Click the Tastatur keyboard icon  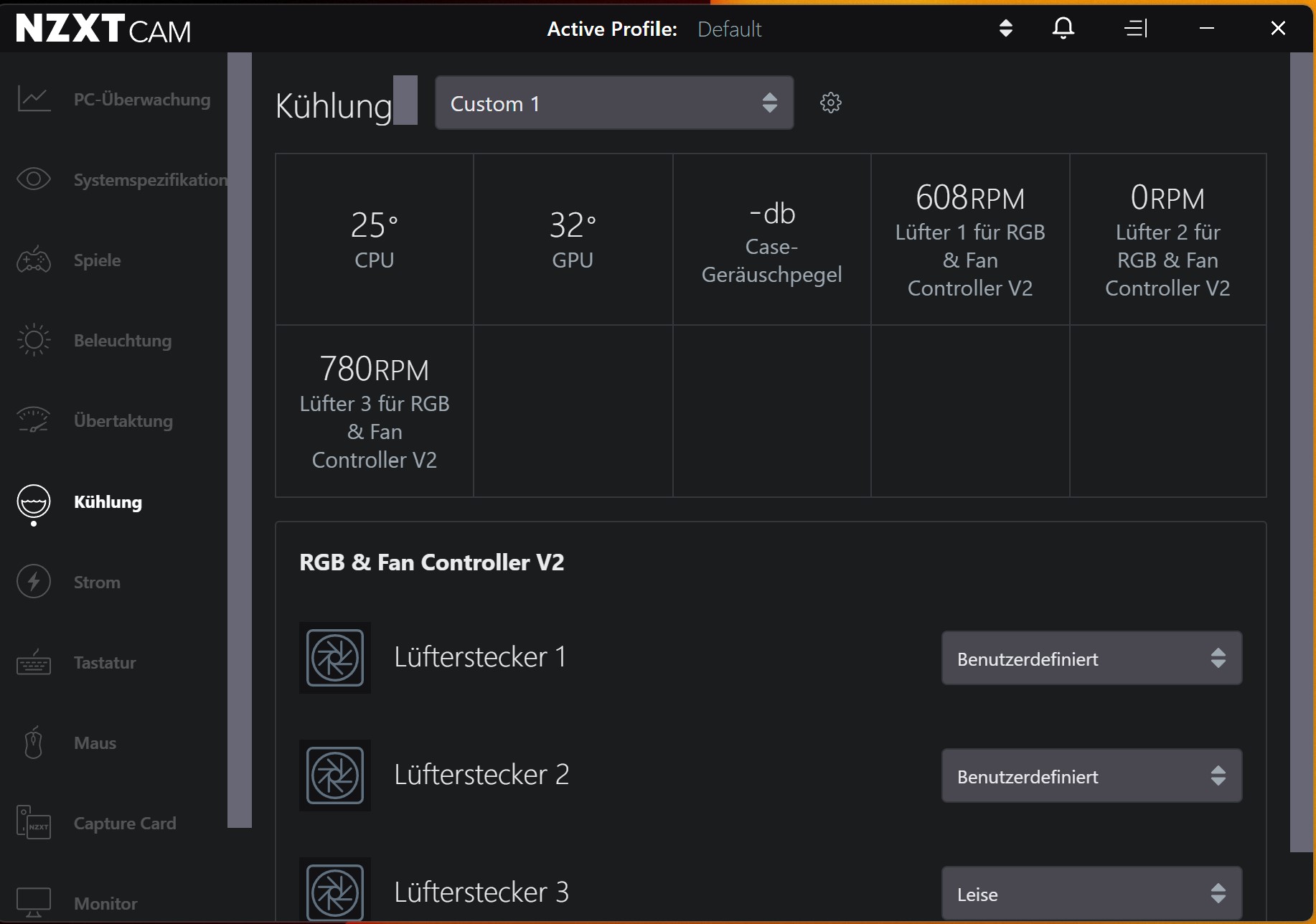[x=34, y=663]
